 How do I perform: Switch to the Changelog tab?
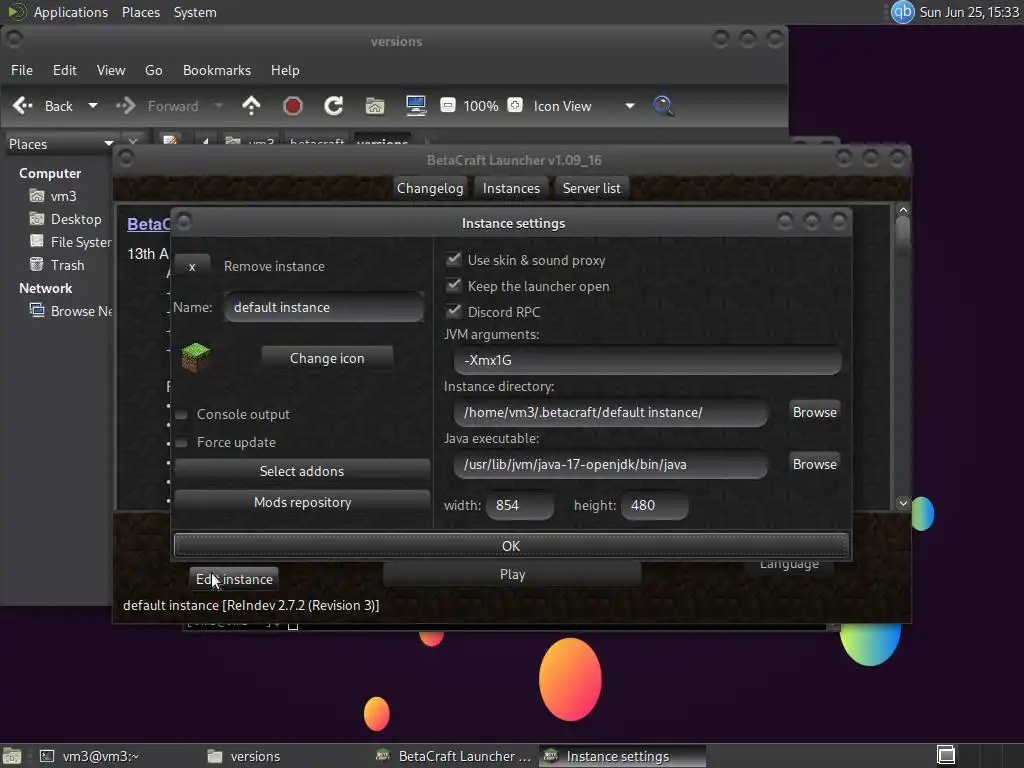click(x=430, y=188)
